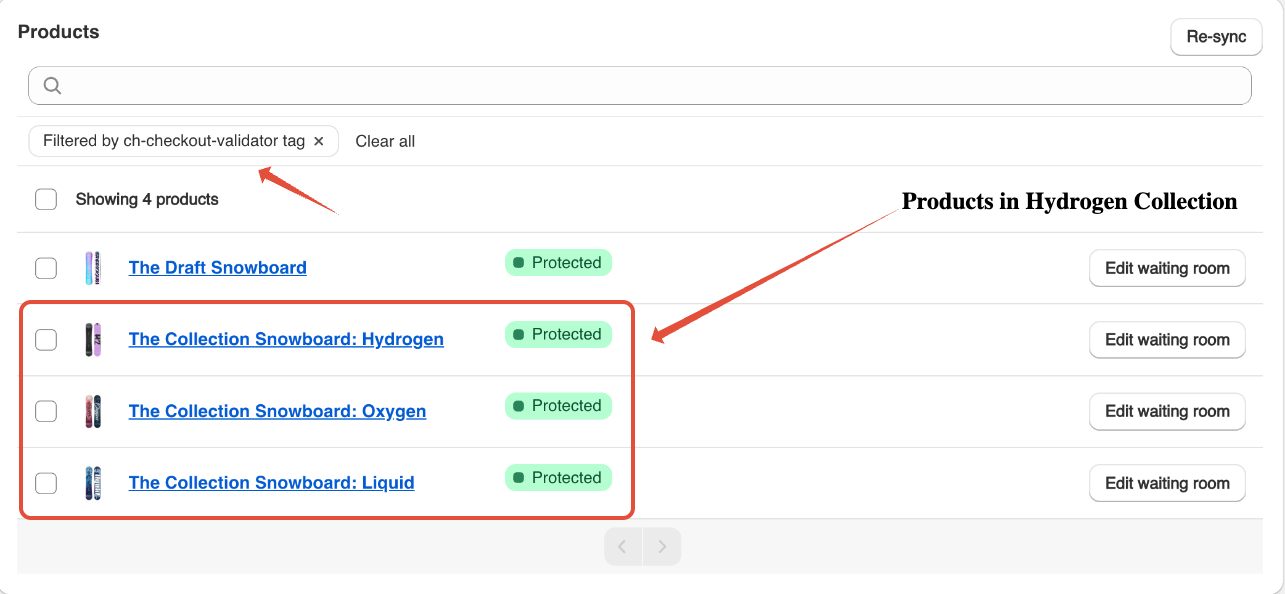Click the search magnifier icon
The image size is (1285, 594).
pos(52,86)
